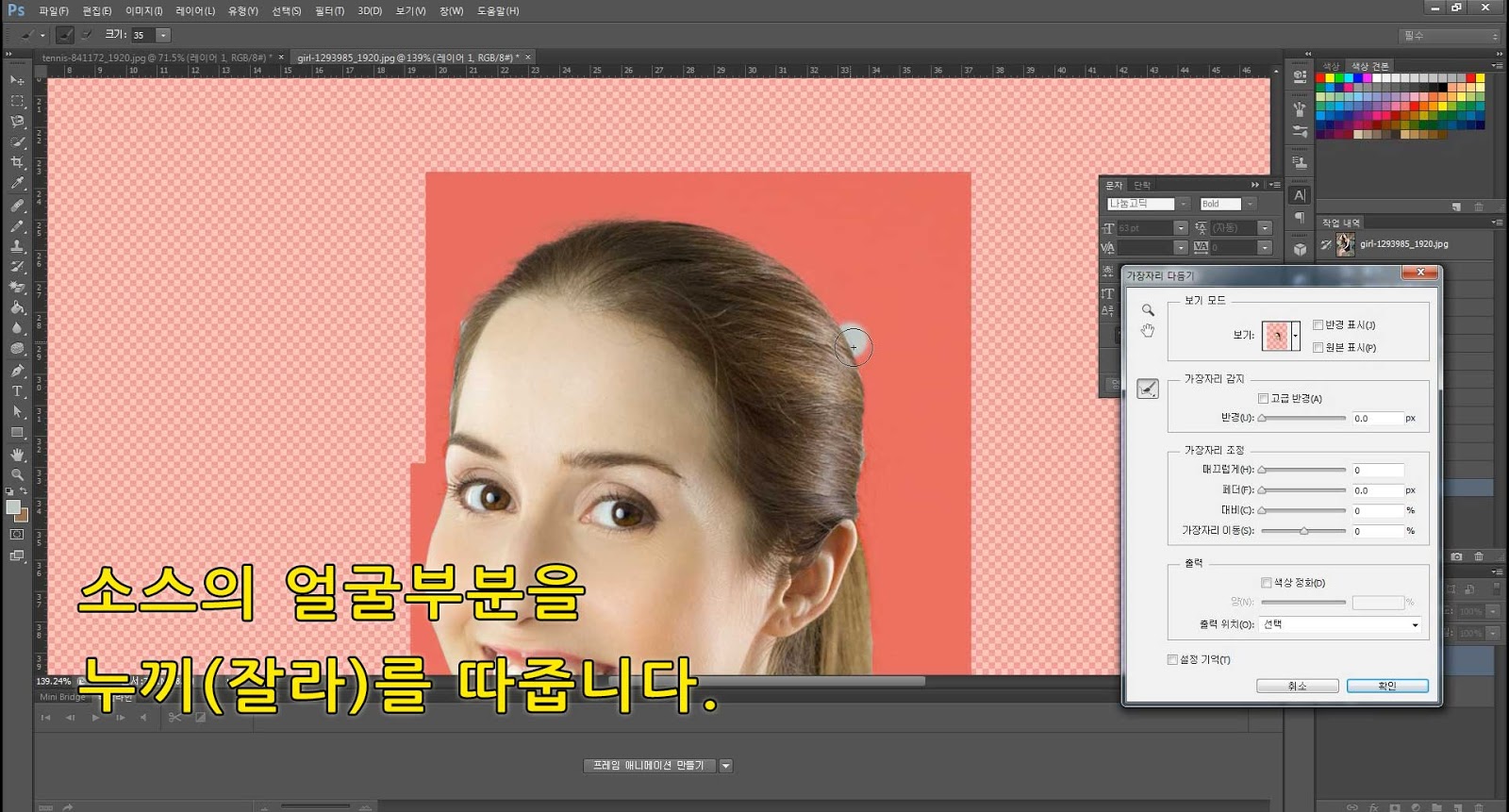
Task: Select the Clone Stamp tool
Action: click(17, 246)
